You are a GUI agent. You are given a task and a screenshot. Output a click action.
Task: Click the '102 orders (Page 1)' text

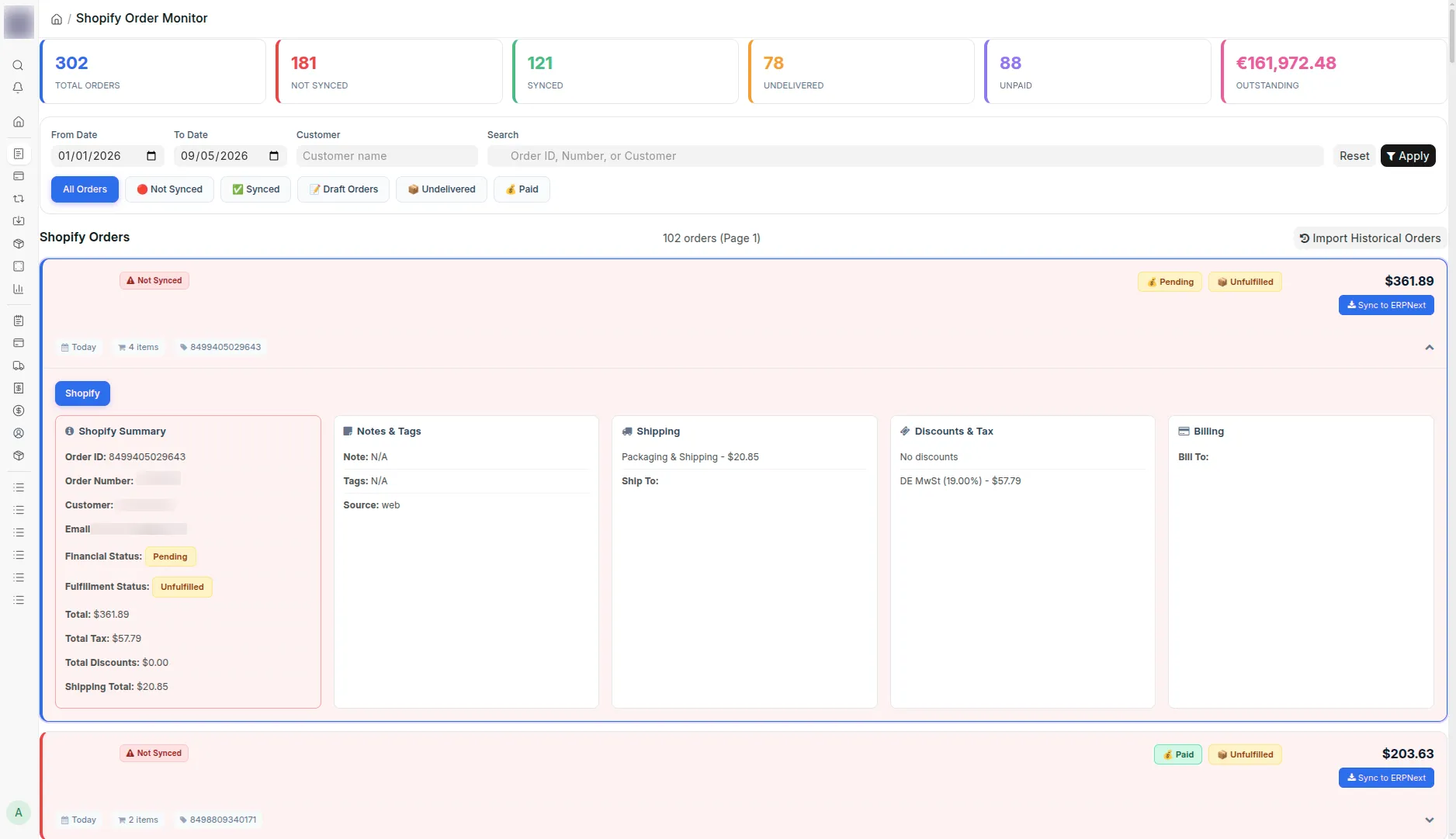click(712, 238)
